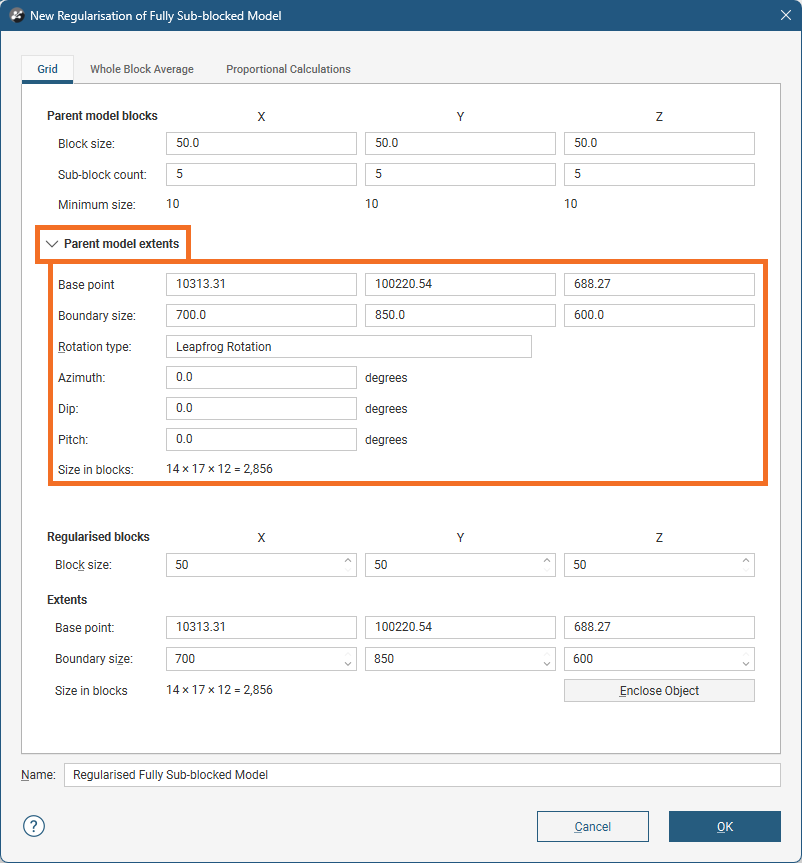Image resolution: width=802 pixels, height=863 pixels.
Task: Click the parent model Azimuth field
Action: pos(261,377)
